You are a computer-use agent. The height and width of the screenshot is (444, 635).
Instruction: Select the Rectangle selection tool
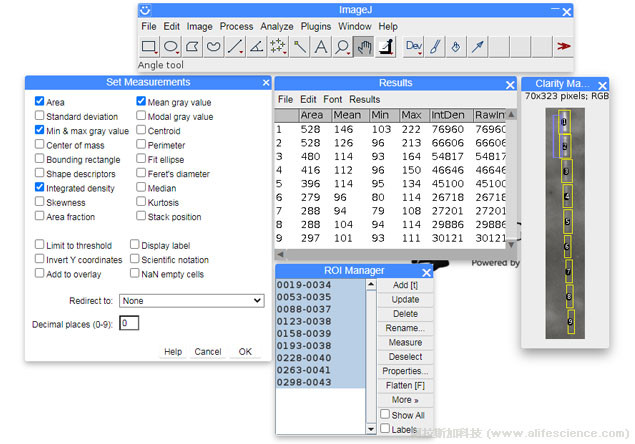coord(149,46)
